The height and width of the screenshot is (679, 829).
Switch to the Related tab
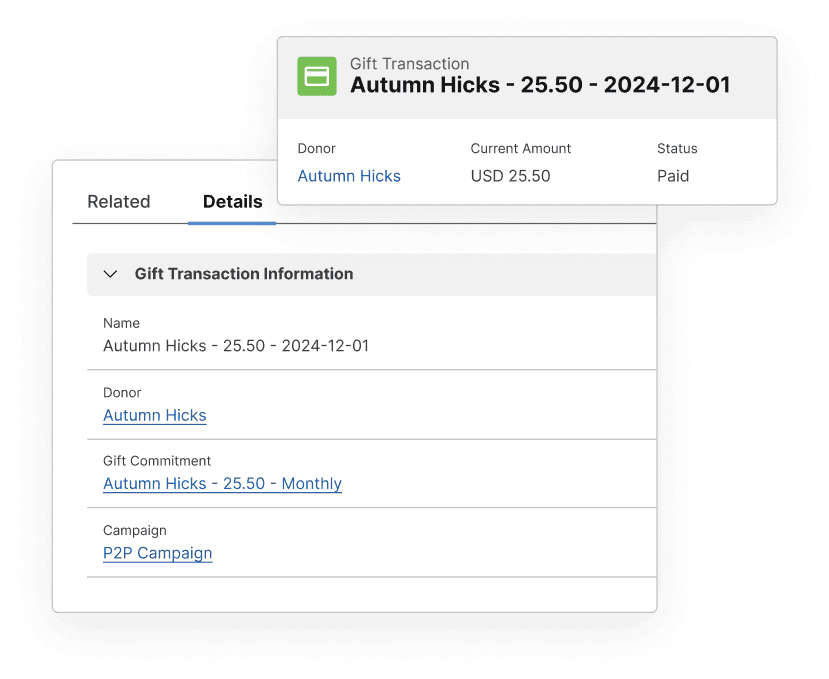pos(118,202)
